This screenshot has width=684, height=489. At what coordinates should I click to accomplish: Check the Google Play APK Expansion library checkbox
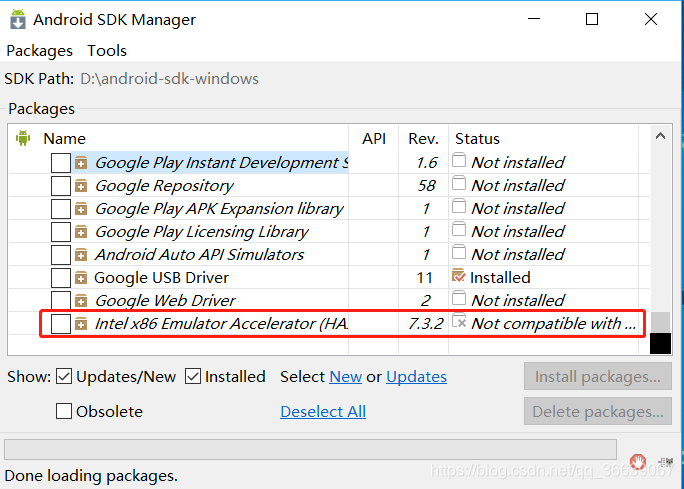coord(61,209)
